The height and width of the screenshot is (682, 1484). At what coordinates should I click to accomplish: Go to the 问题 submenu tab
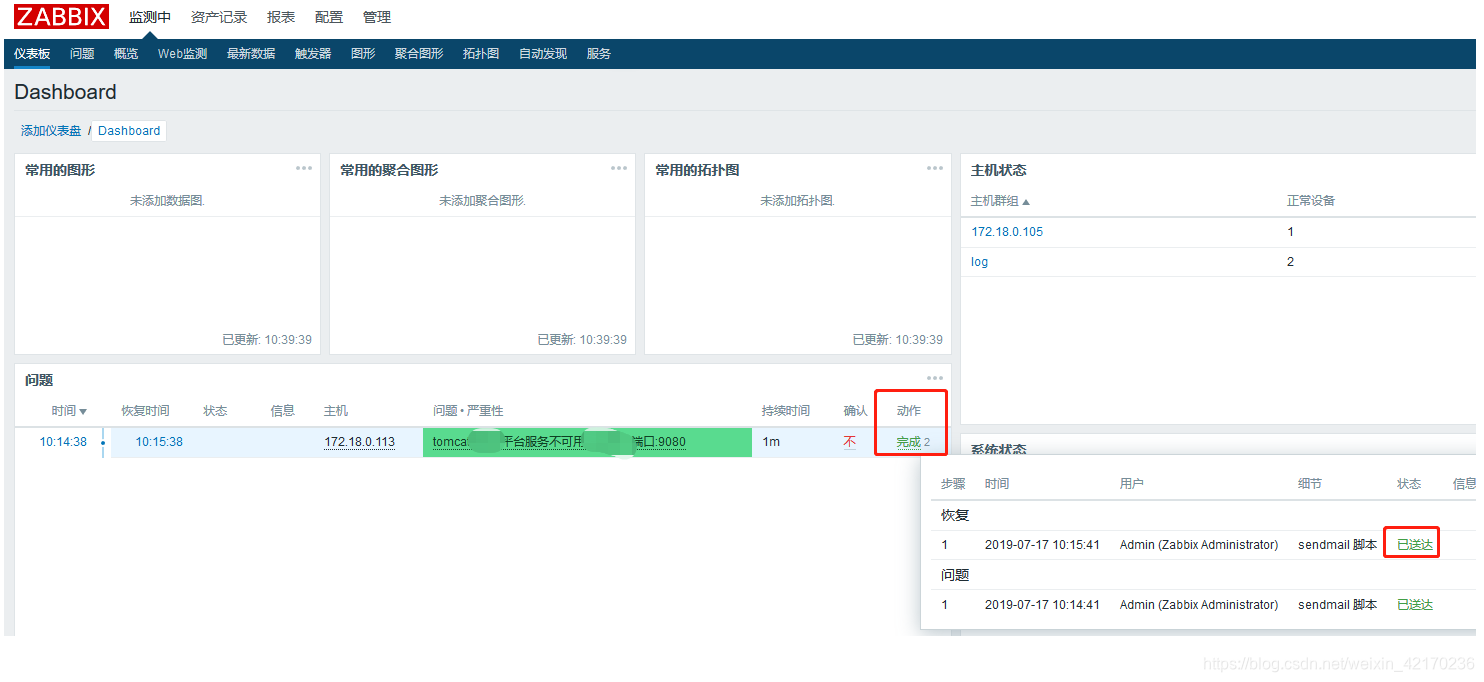coord(82,54)
